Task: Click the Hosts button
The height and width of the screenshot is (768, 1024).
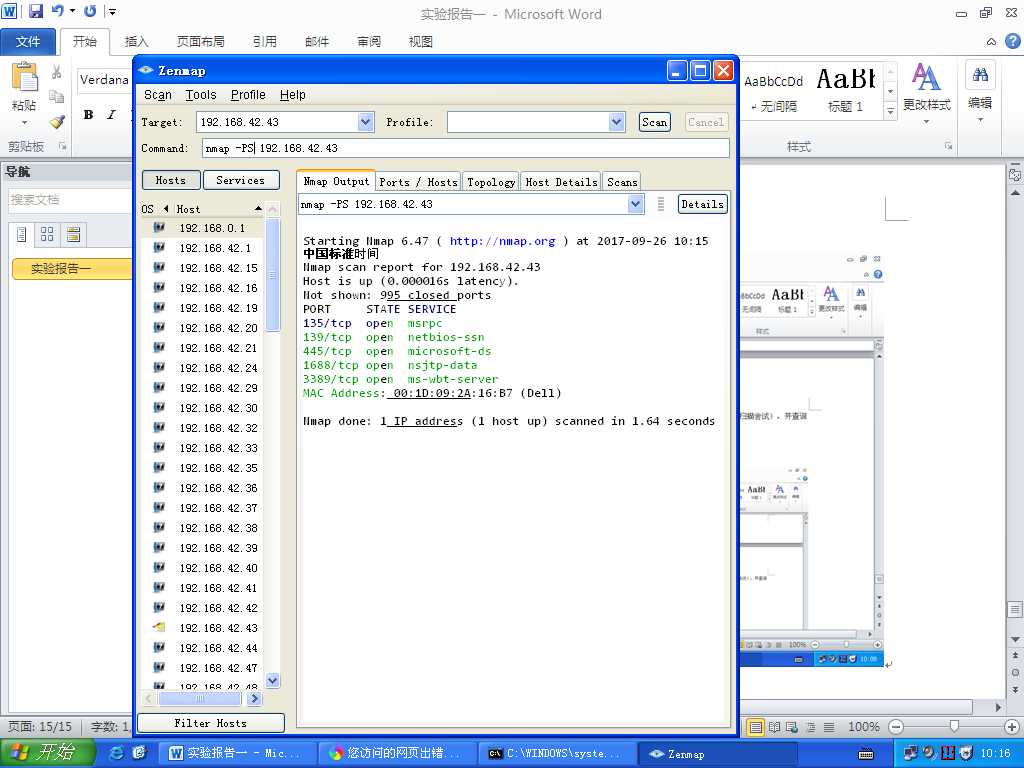Action: tap(170, 180)
